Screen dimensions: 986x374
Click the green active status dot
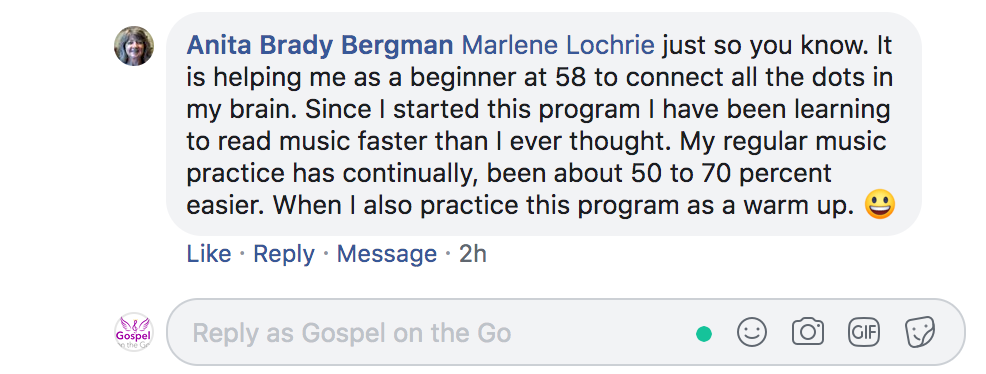704,334
